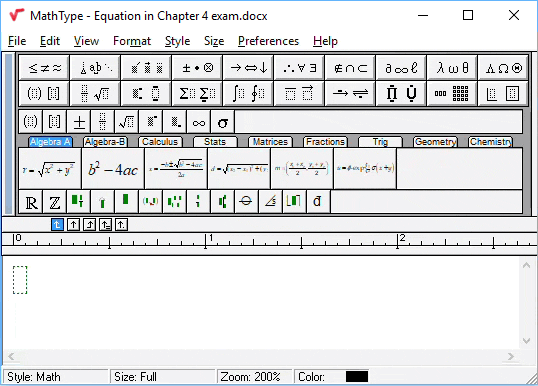Viewport: 538px width, 386px height.
Task: Open the logical symbols palette (∴ ∀ ∃)
Action: (299, 68)
